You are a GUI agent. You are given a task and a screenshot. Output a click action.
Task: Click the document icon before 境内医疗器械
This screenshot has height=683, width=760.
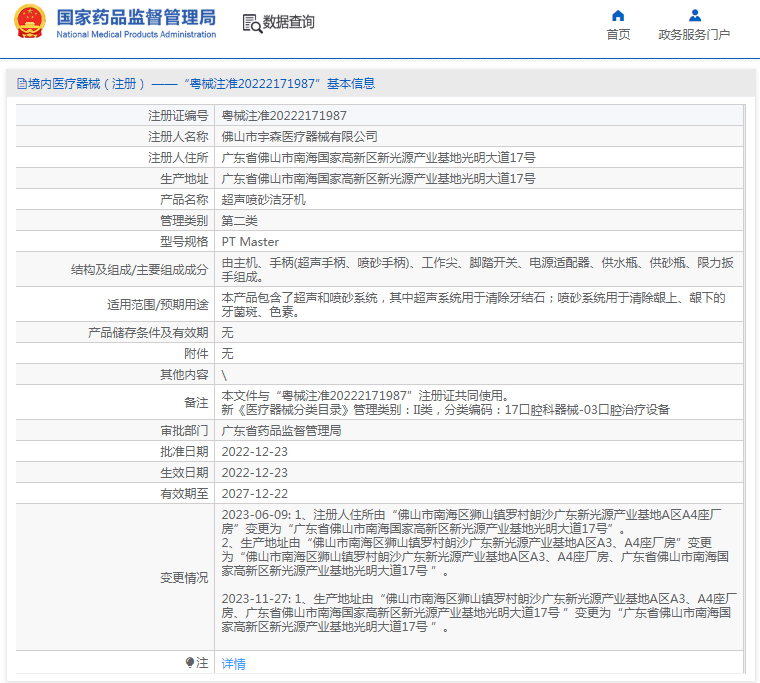click(x=22, y=84)
